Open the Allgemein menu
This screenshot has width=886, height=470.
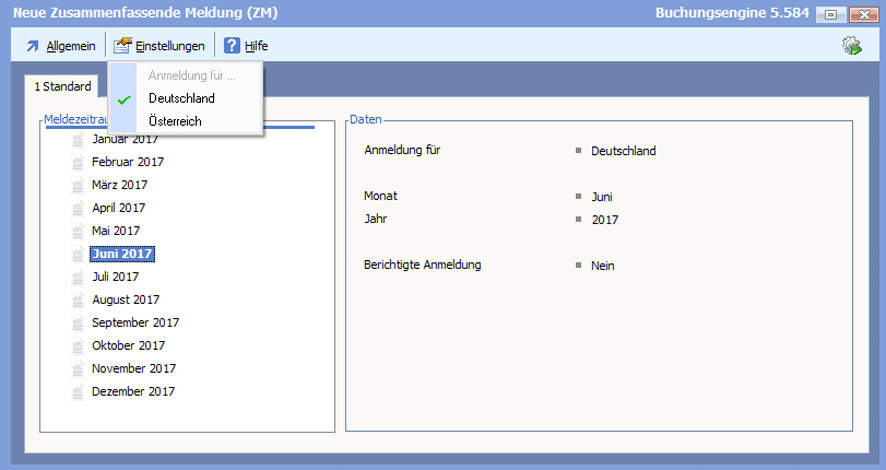click(70, 46)
